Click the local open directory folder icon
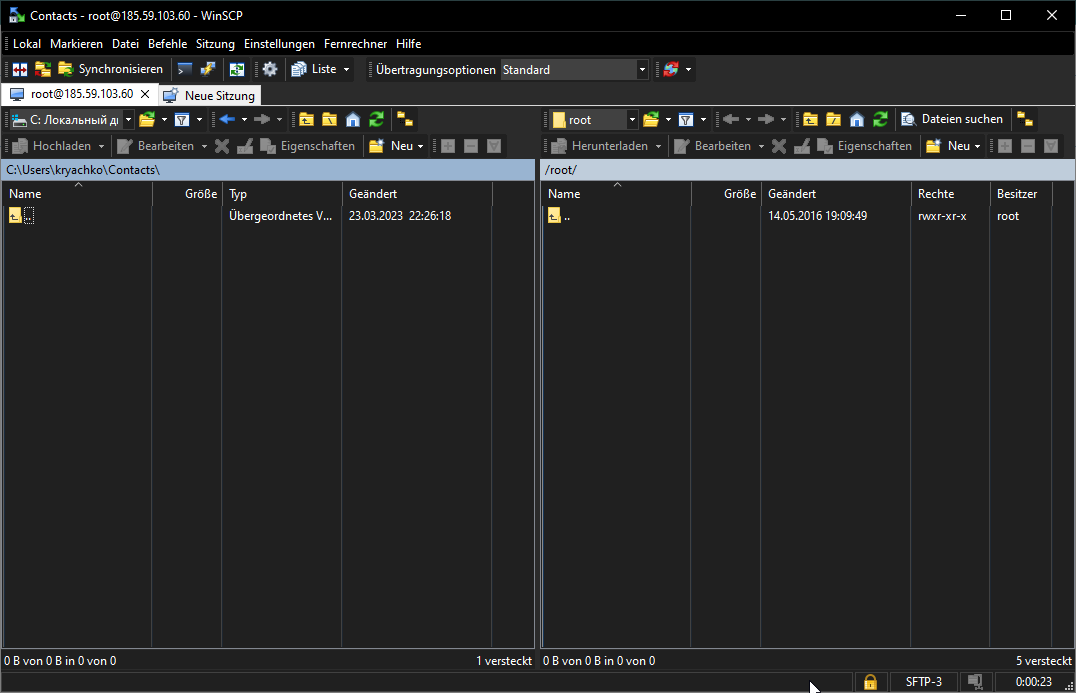 coord(147,120)
